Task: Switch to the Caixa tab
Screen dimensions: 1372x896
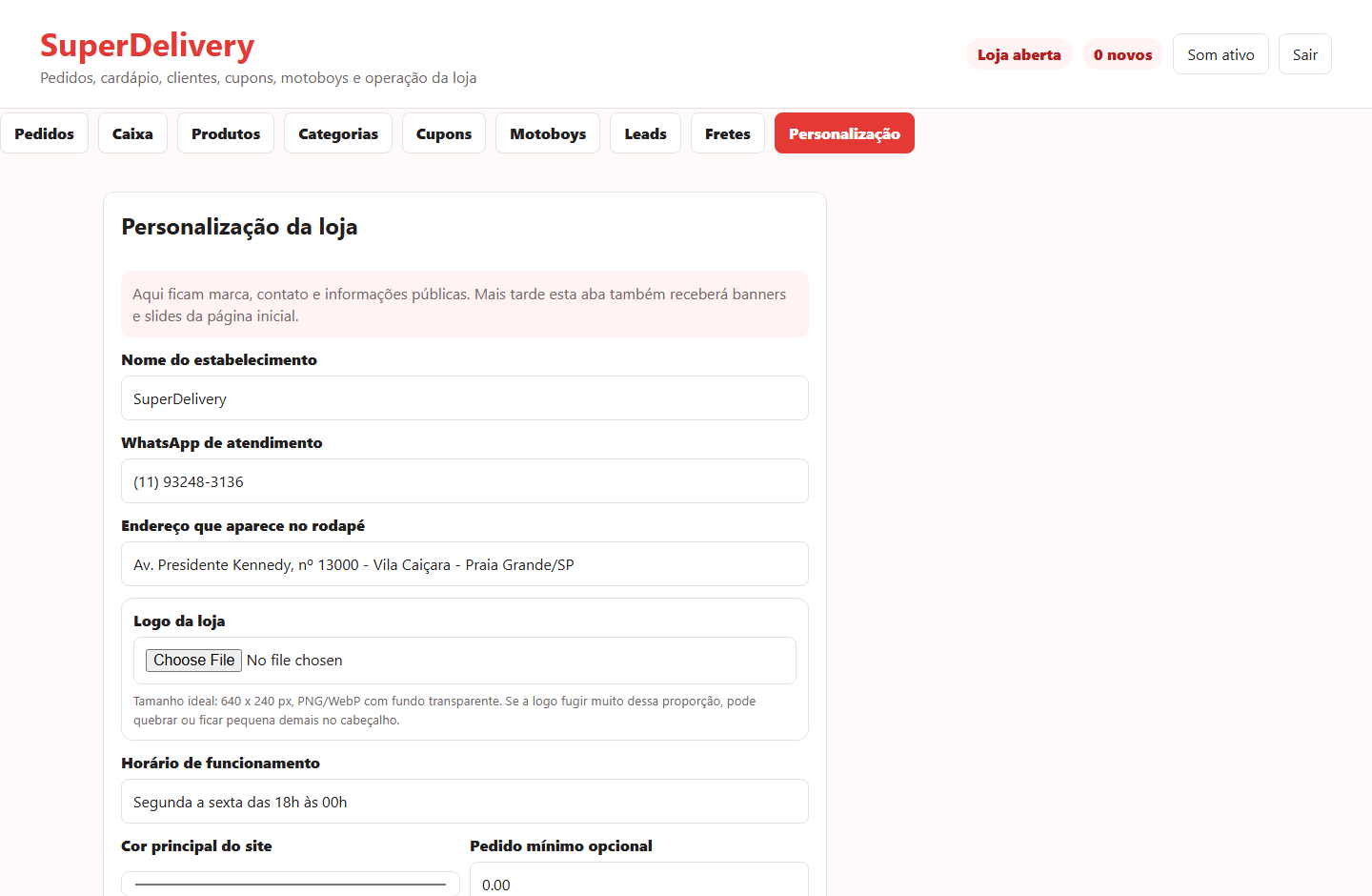Action: point(132,133)
